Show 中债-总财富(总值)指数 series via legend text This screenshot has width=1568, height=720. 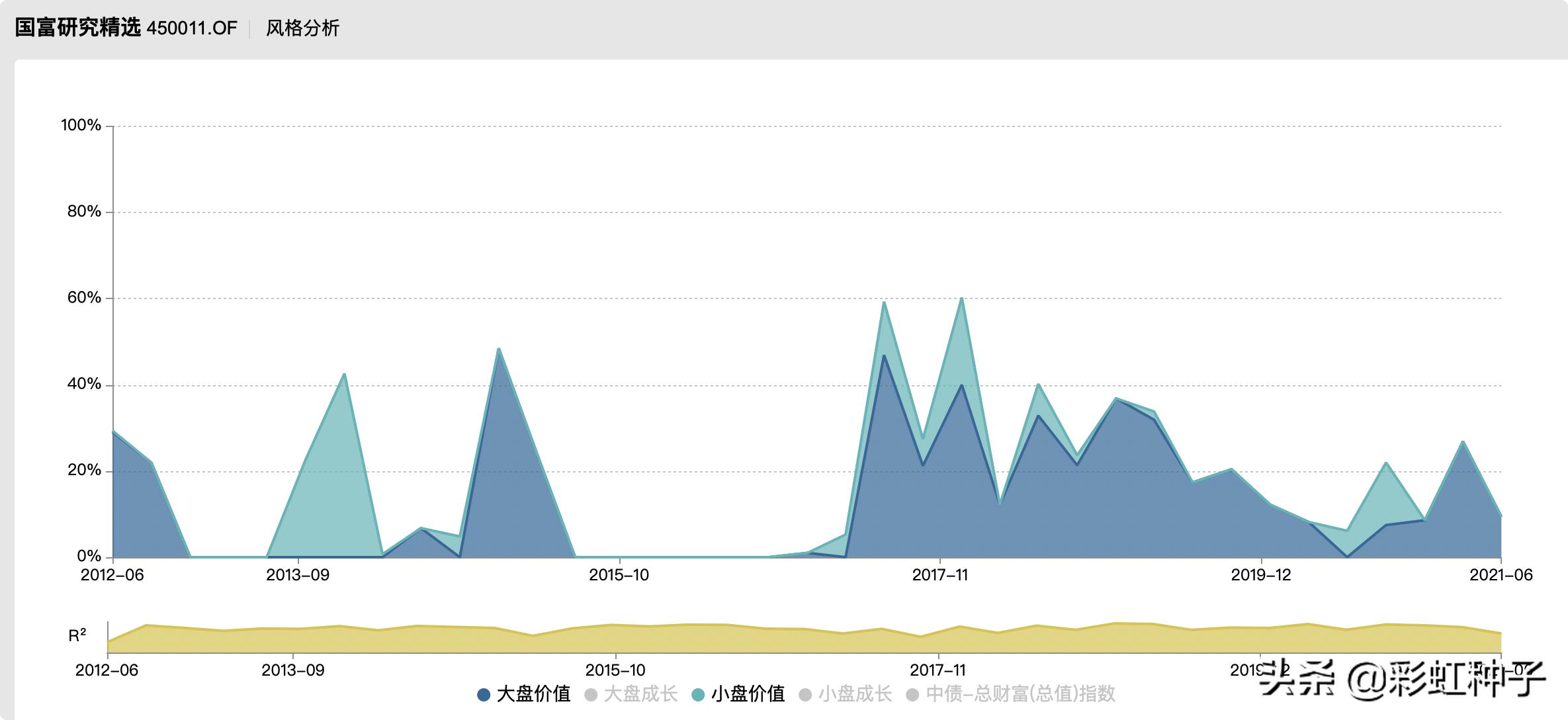pyautogui.click(x=1021, y=694)
